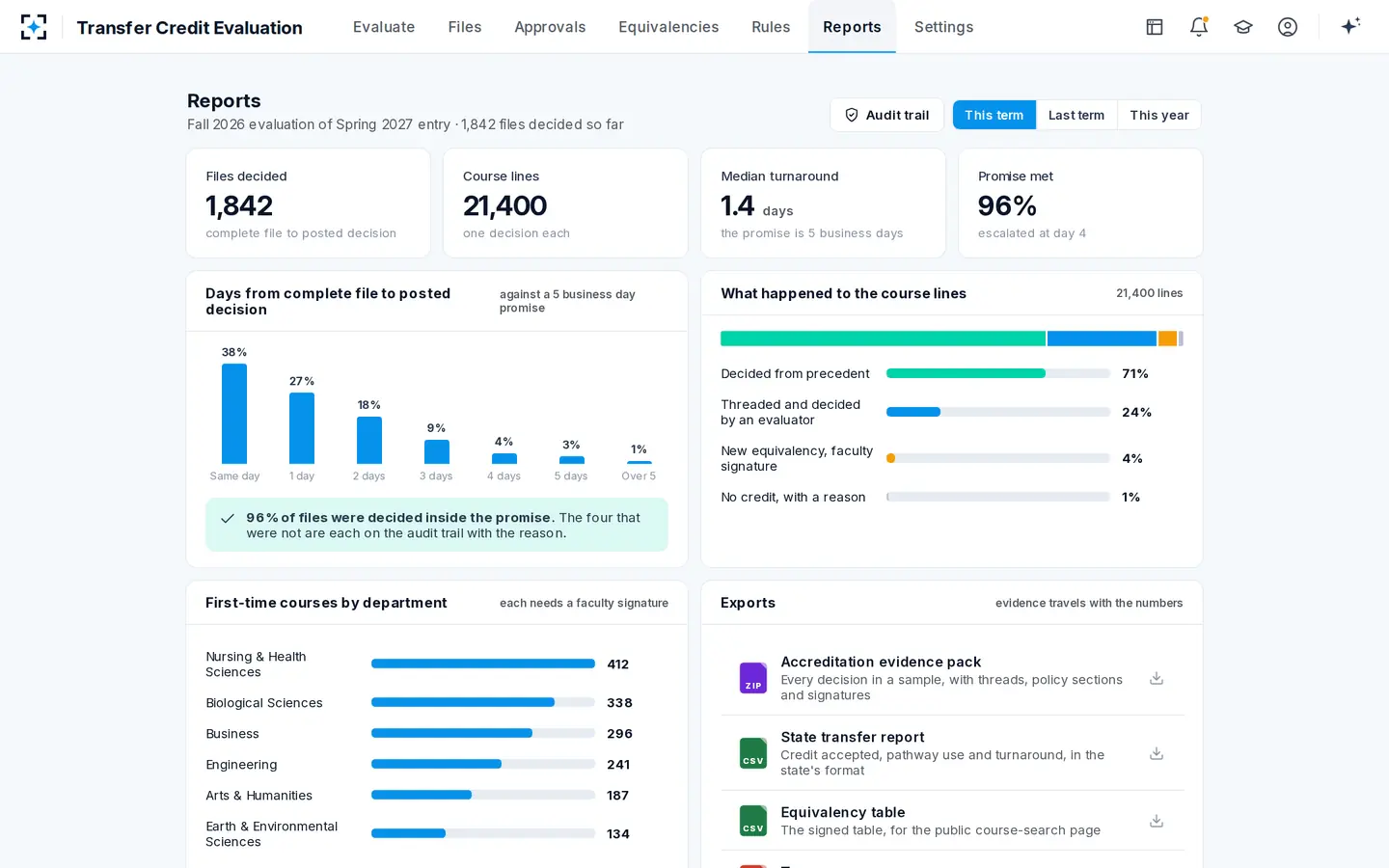The width and height of the screenshot is (1389, 868).
Task: Click the Same day bar in the chart
Action: coord(234,414)
